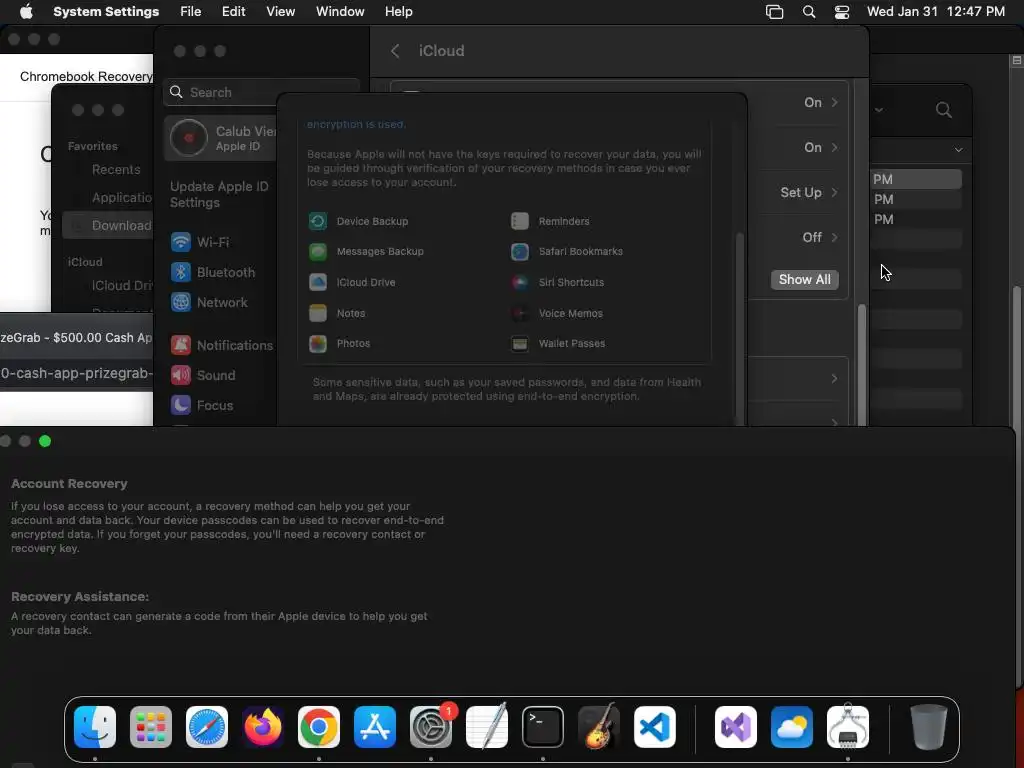
Task: Select Recents in Finder sidebar
Action: (x=116, y=170)
